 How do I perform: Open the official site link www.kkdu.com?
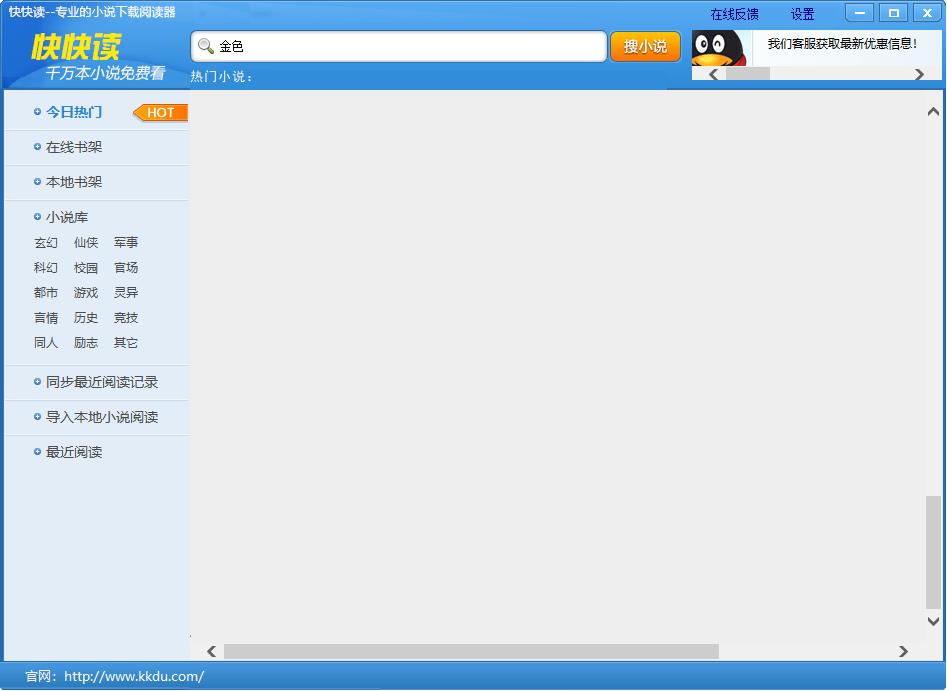[x=134, y=676]
